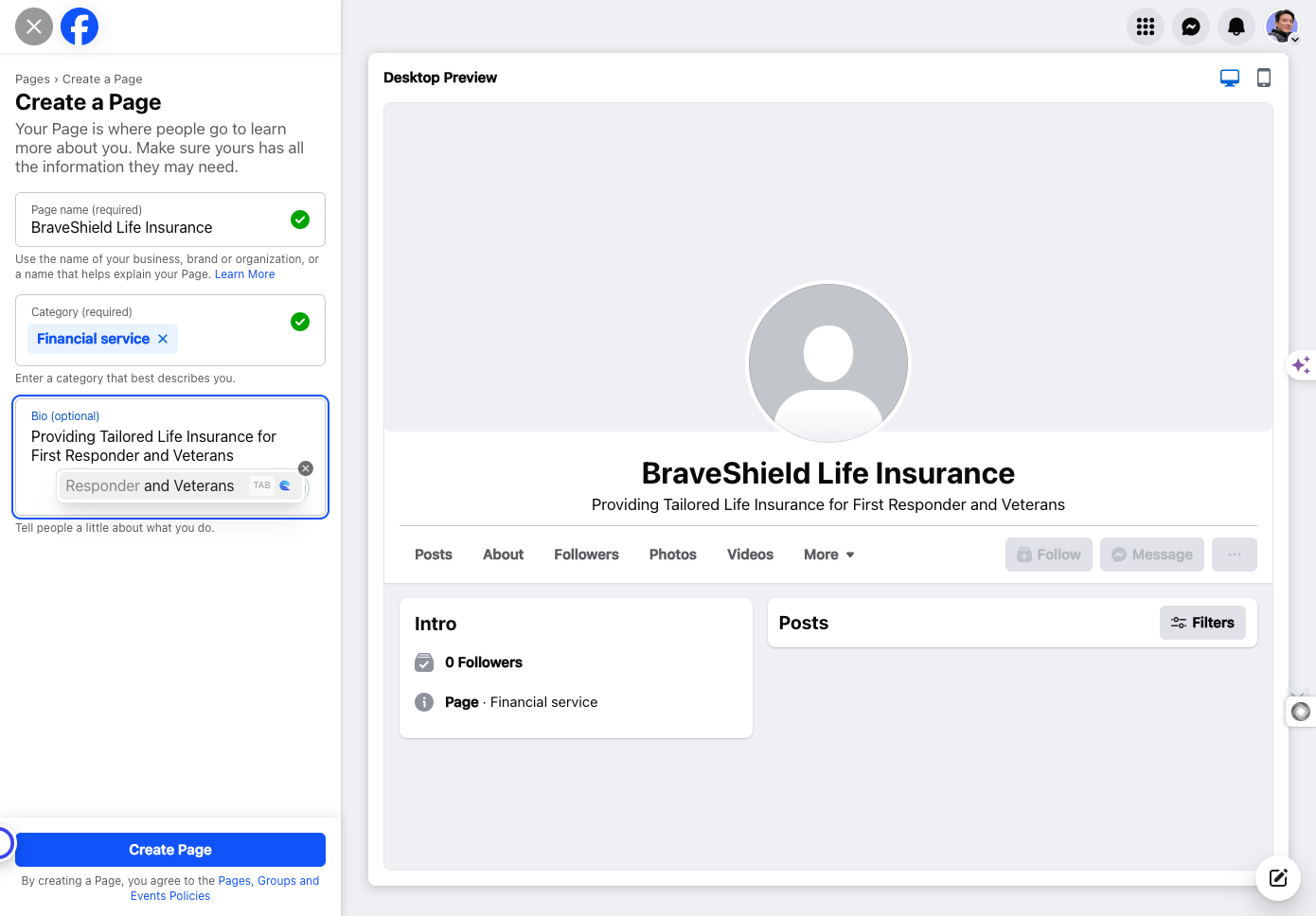Click inside the Bio text field
This screenshot has width=1316, height=916.
tap(170, 457)
